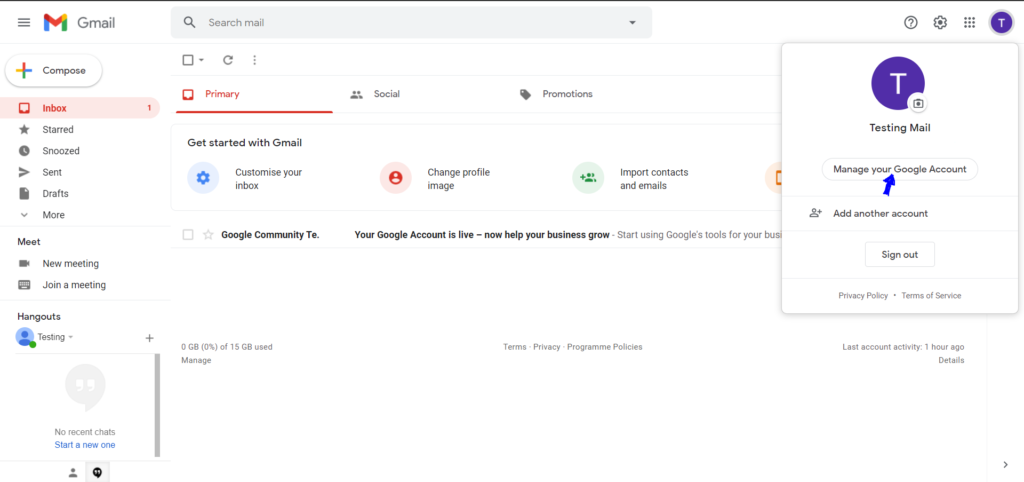Click the Start a new one chat link
The width and height of the screenshot is (1024, 482).
(x=85, y=445)
